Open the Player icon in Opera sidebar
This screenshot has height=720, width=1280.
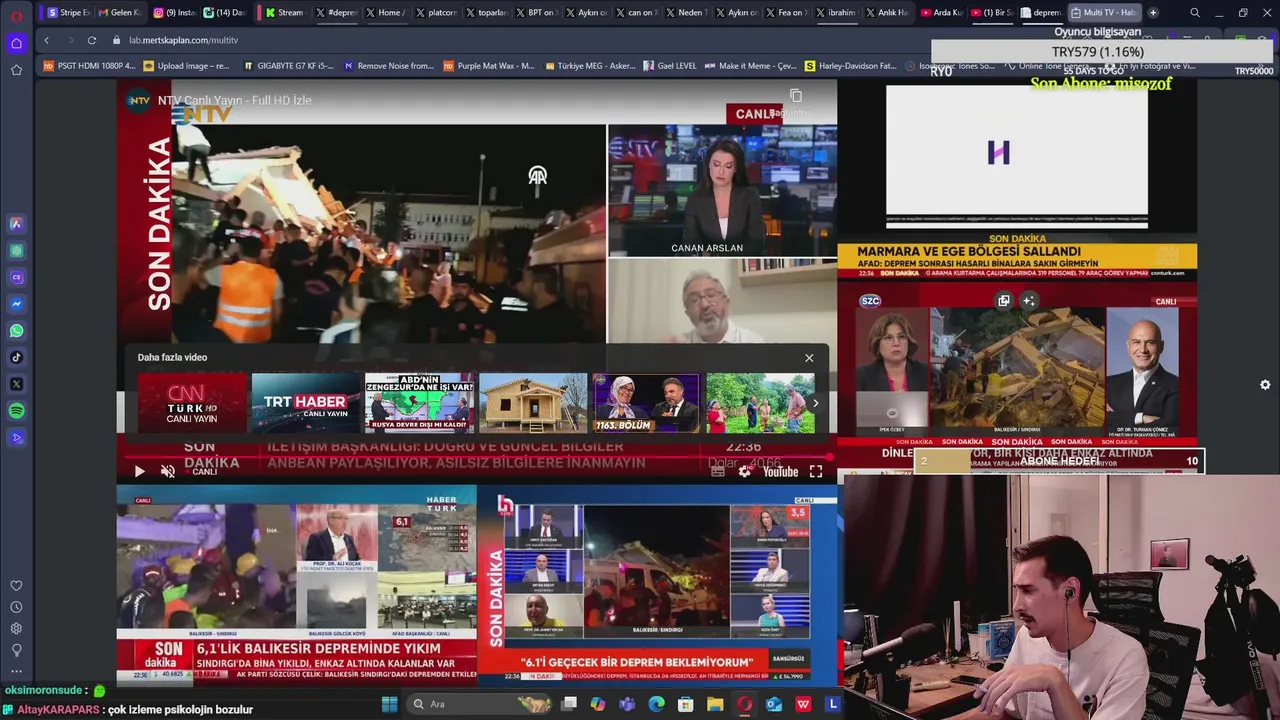pos(16,438)
